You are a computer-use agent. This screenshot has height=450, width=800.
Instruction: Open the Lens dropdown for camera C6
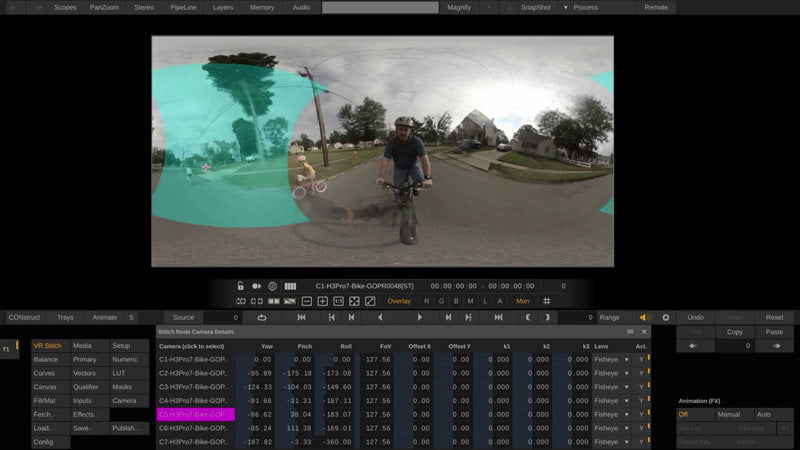pos(612,429)
